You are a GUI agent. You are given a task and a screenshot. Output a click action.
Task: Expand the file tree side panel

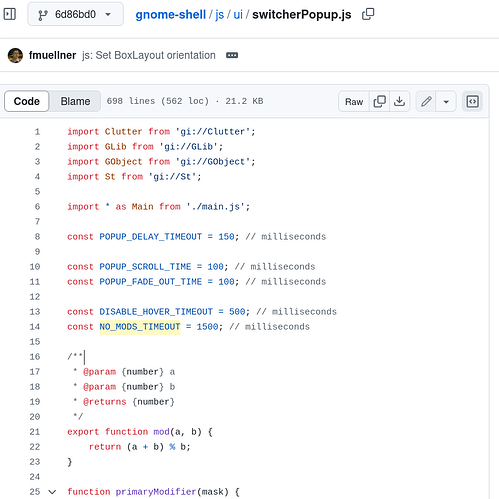click(x=10, y=14)
